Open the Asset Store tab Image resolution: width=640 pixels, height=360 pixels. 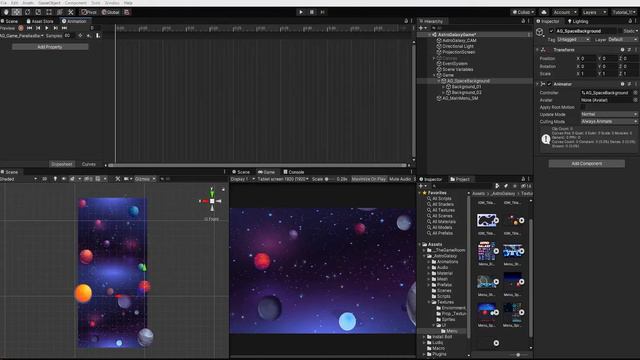[40, 21]
